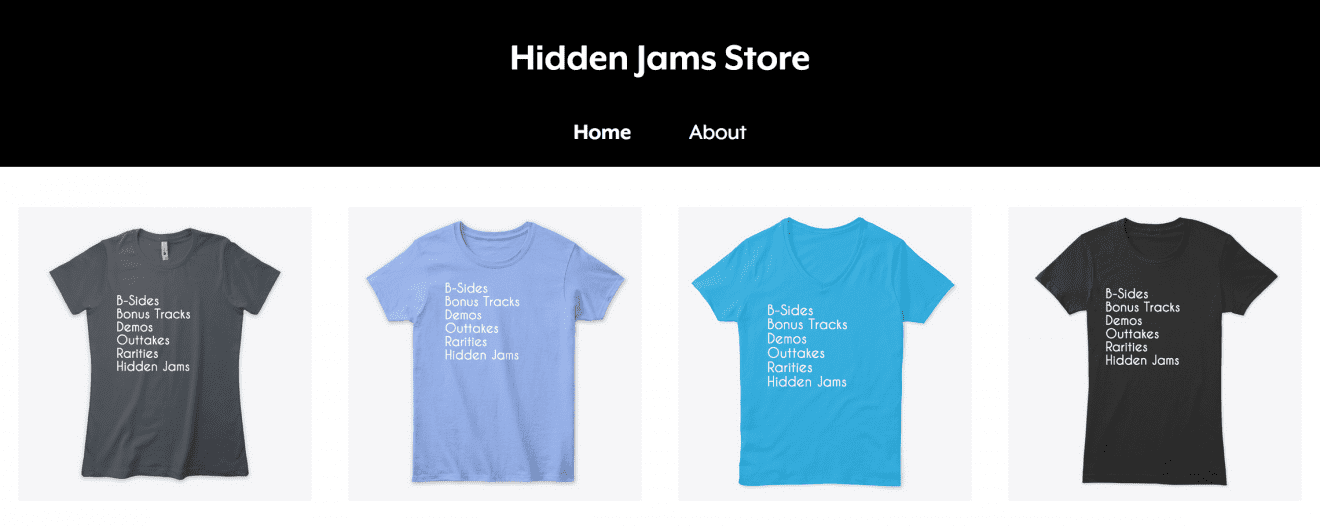Image resolution: width=1320 pixels, height=526 pixels.
Task: Open the black crew neck t-shirt
Action: point(1155,354)
